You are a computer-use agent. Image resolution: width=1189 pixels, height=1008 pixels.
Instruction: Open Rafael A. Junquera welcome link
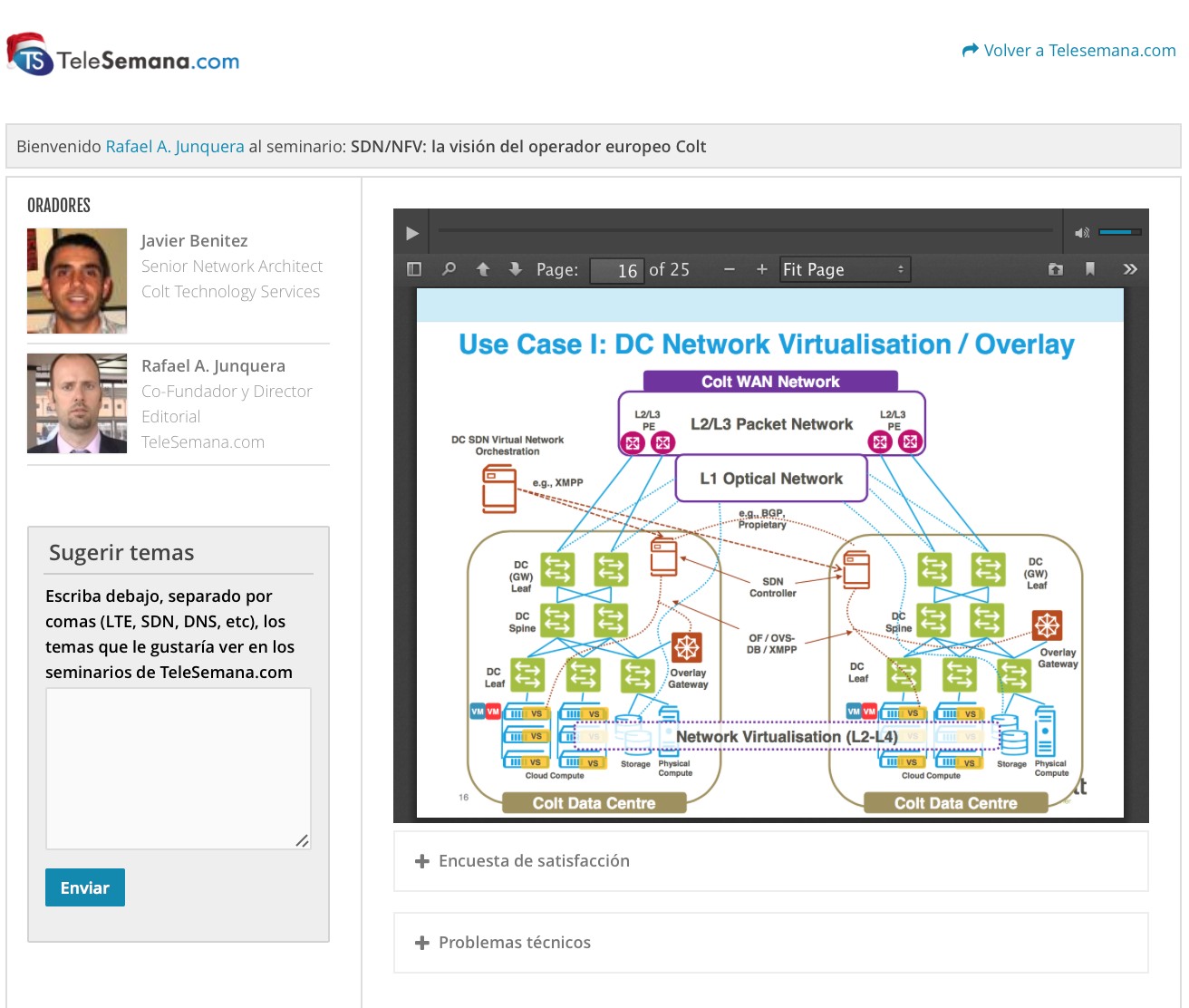[175, 147]
